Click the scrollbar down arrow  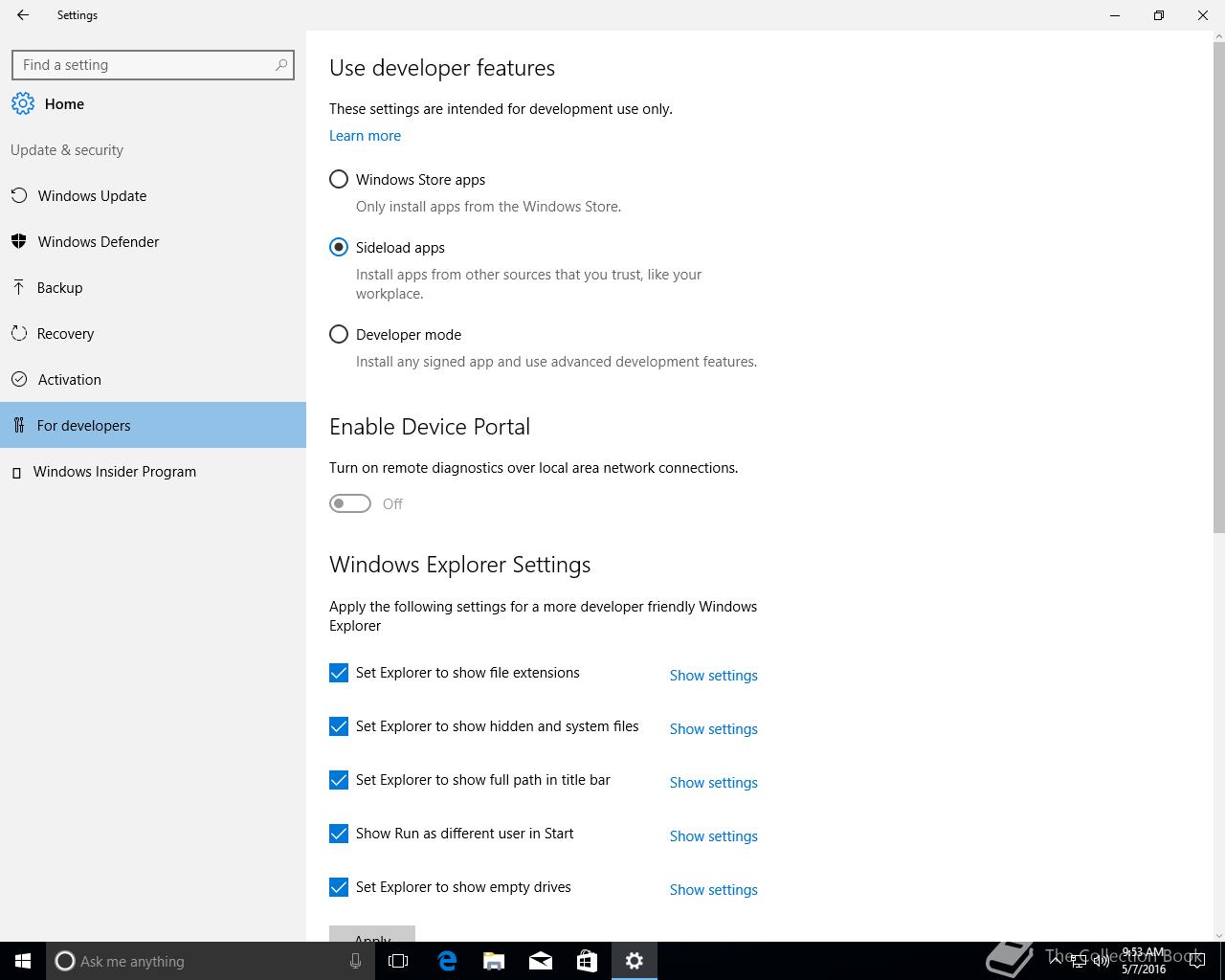pyautogui.click(x=1218, y=935)
